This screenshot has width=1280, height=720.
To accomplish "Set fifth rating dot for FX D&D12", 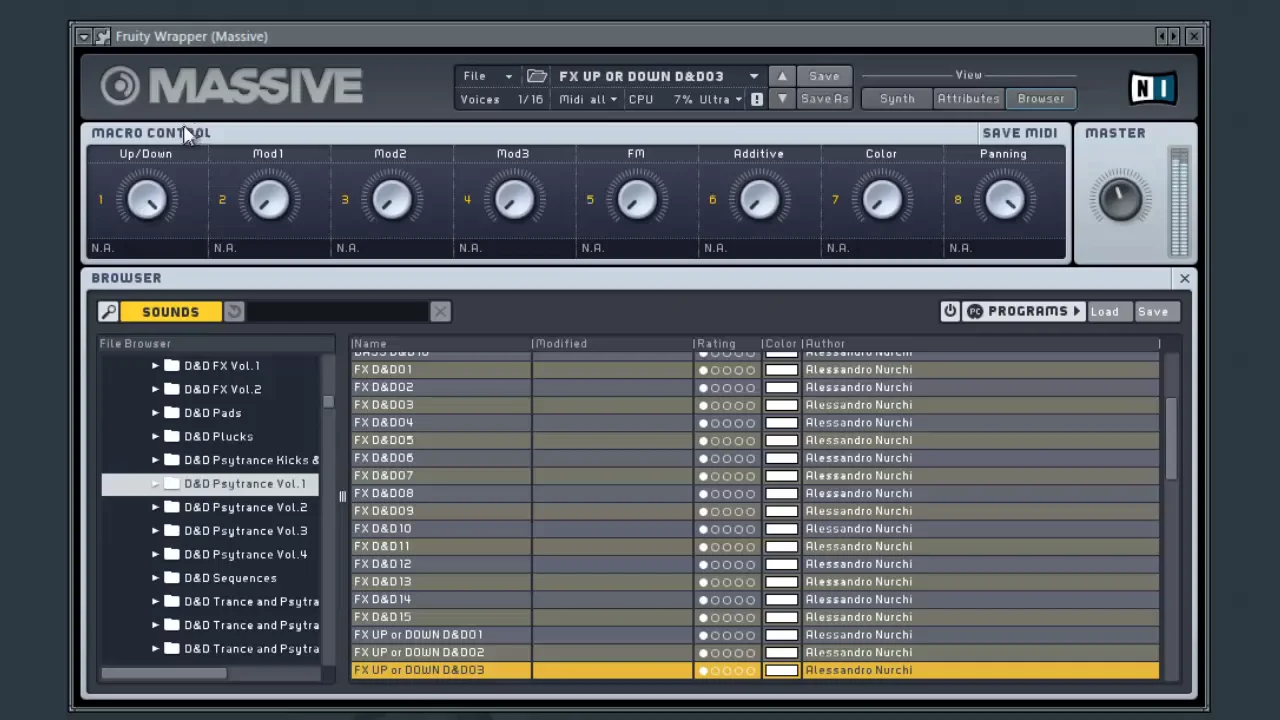I will [751, 564].
